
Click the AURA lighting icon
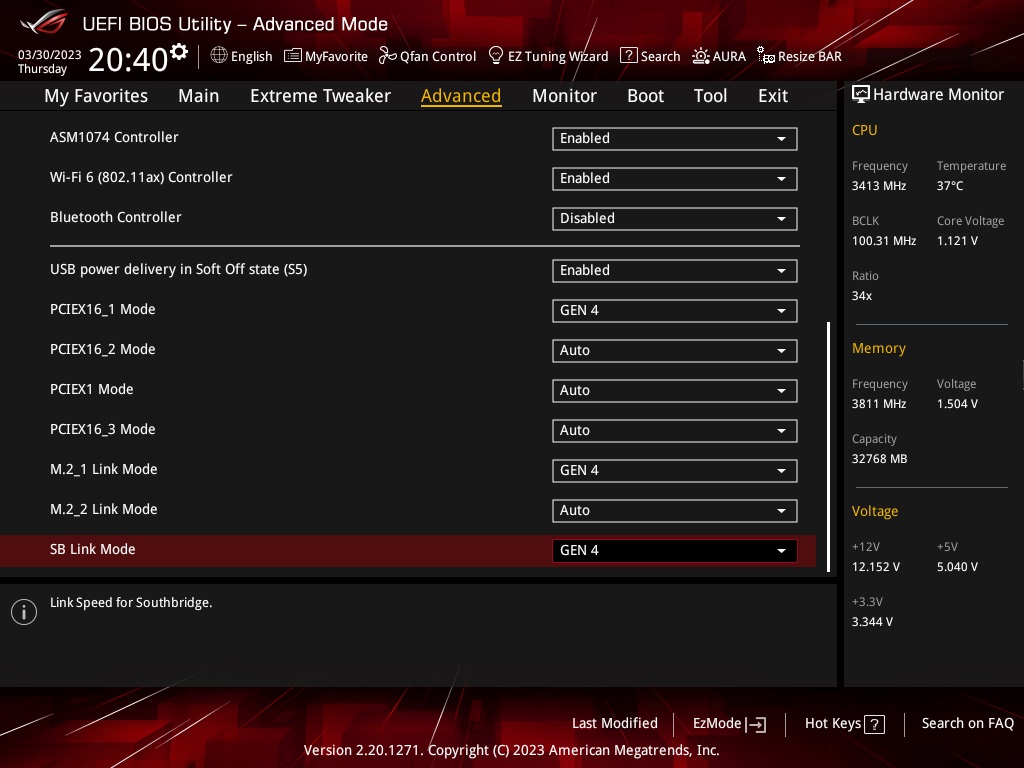pyautogui.click(x=701, y=56)
